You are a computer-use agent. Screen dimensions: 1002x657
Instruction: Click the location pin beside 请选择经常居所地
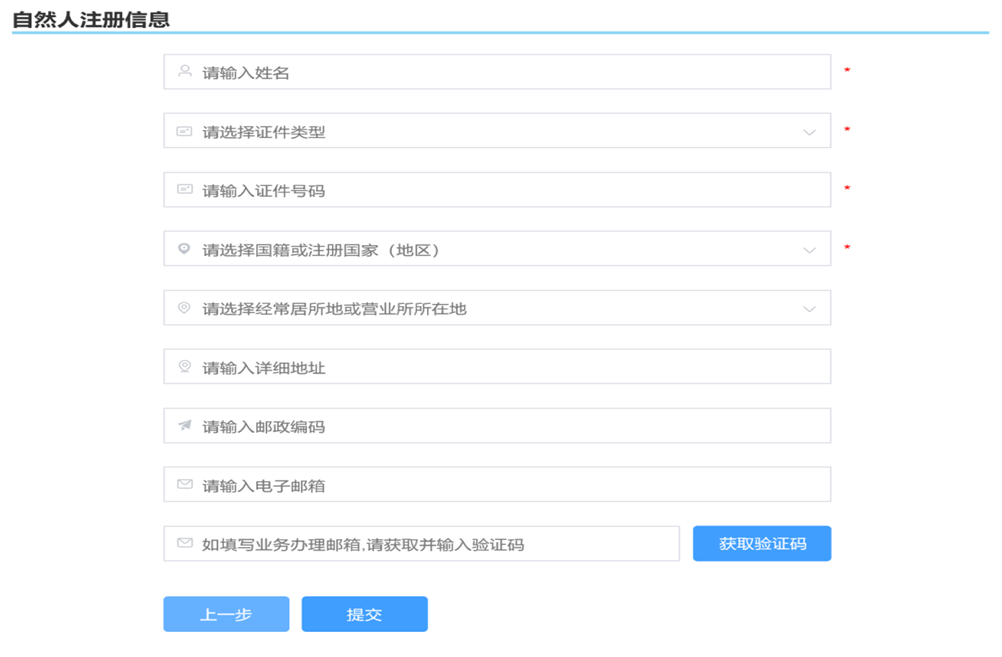pos(184,308)
